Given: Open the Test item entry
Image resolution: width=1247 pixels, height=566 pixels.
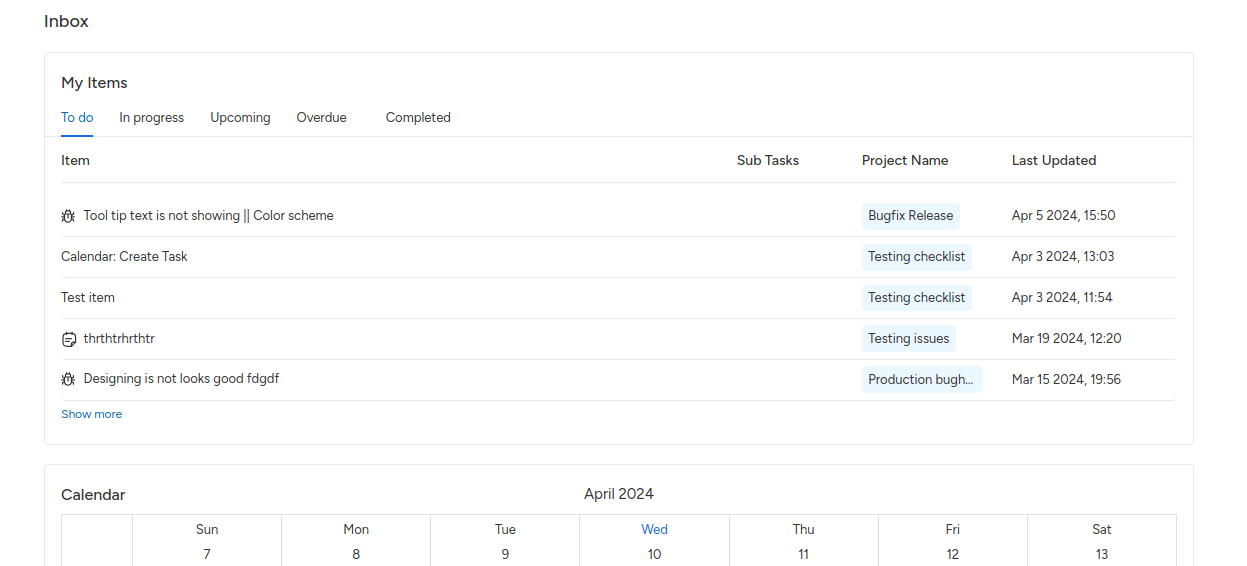Looking at the screenshot, I should (x=88, y=298).
